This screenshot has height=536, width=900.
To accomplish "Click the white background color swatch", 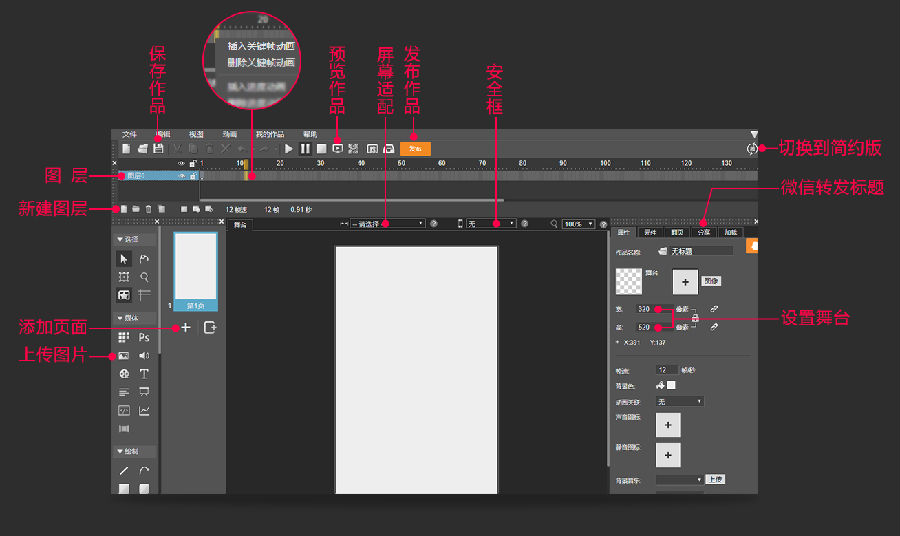I will coord(671,385).
